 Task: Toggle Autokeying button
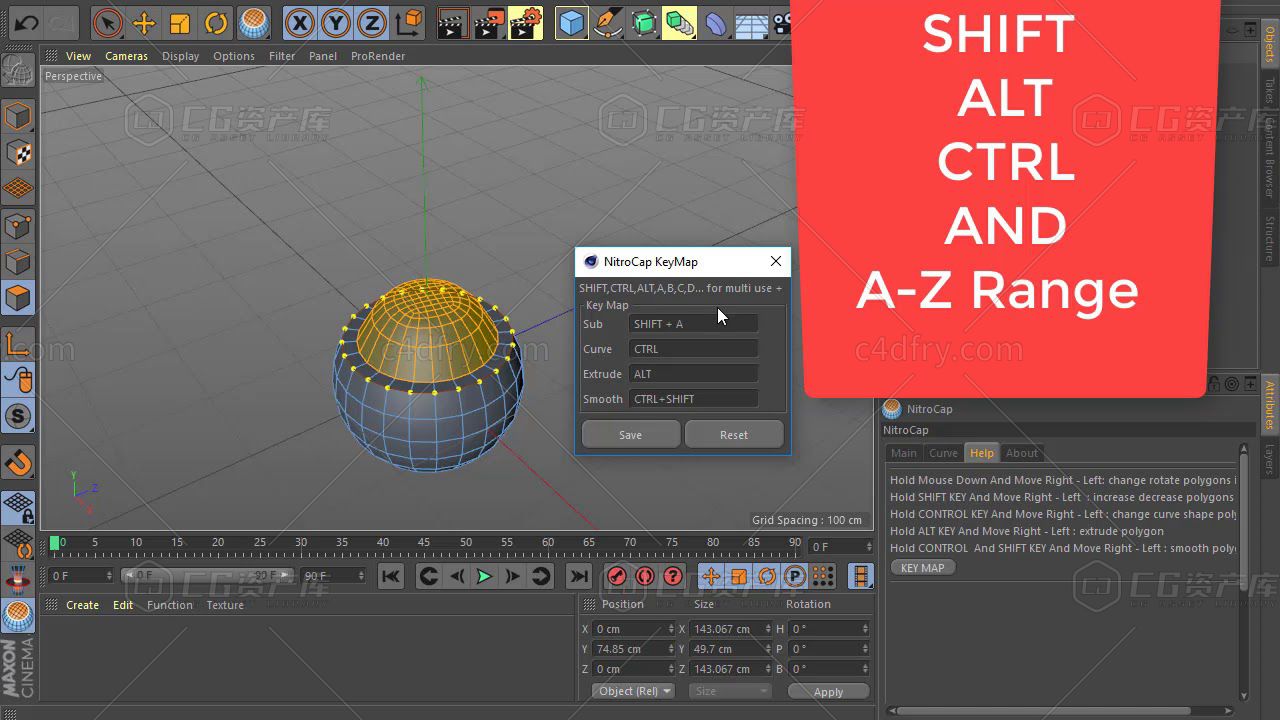(x=645, y=576)
